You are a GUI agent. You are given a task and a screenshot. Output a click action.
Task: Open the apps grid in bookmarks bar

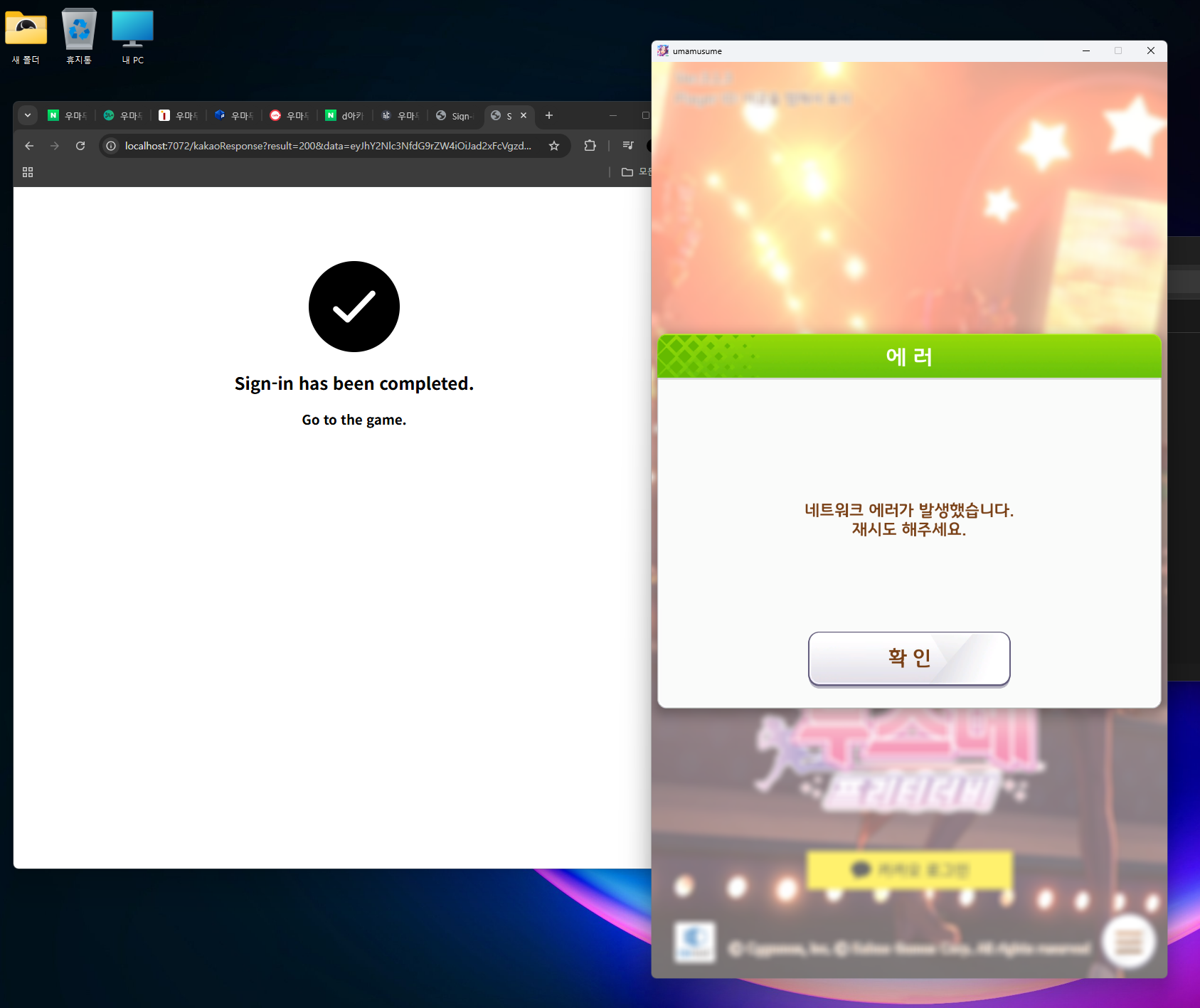pyautogui.click(x=28, y=172)
